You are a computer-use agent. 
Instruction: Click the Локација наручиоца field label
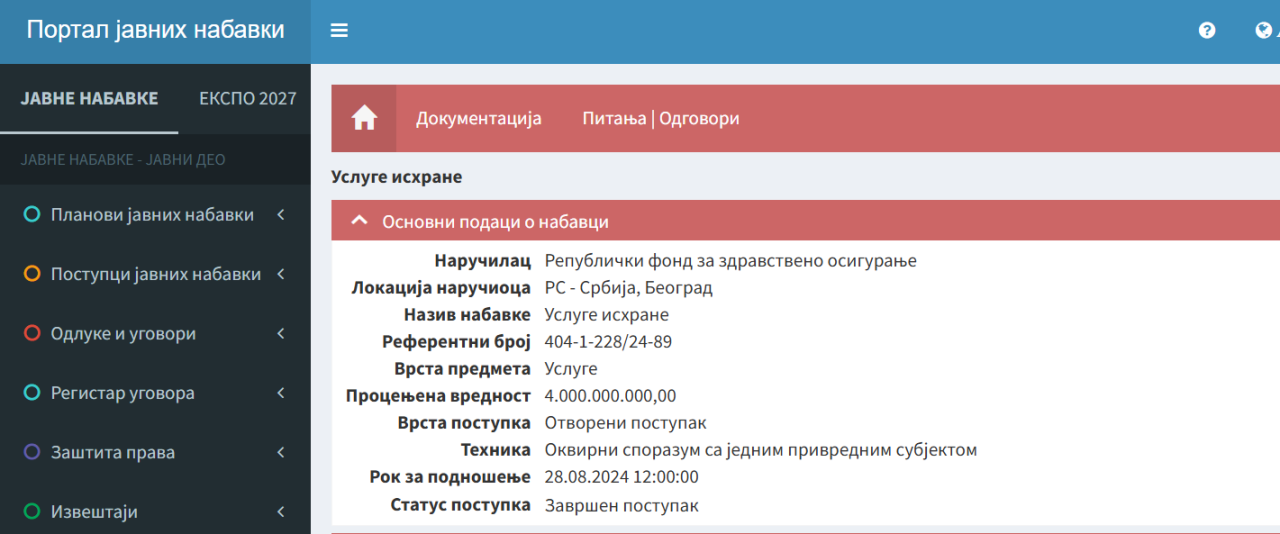pyautogui.click(x=441, y=288)
